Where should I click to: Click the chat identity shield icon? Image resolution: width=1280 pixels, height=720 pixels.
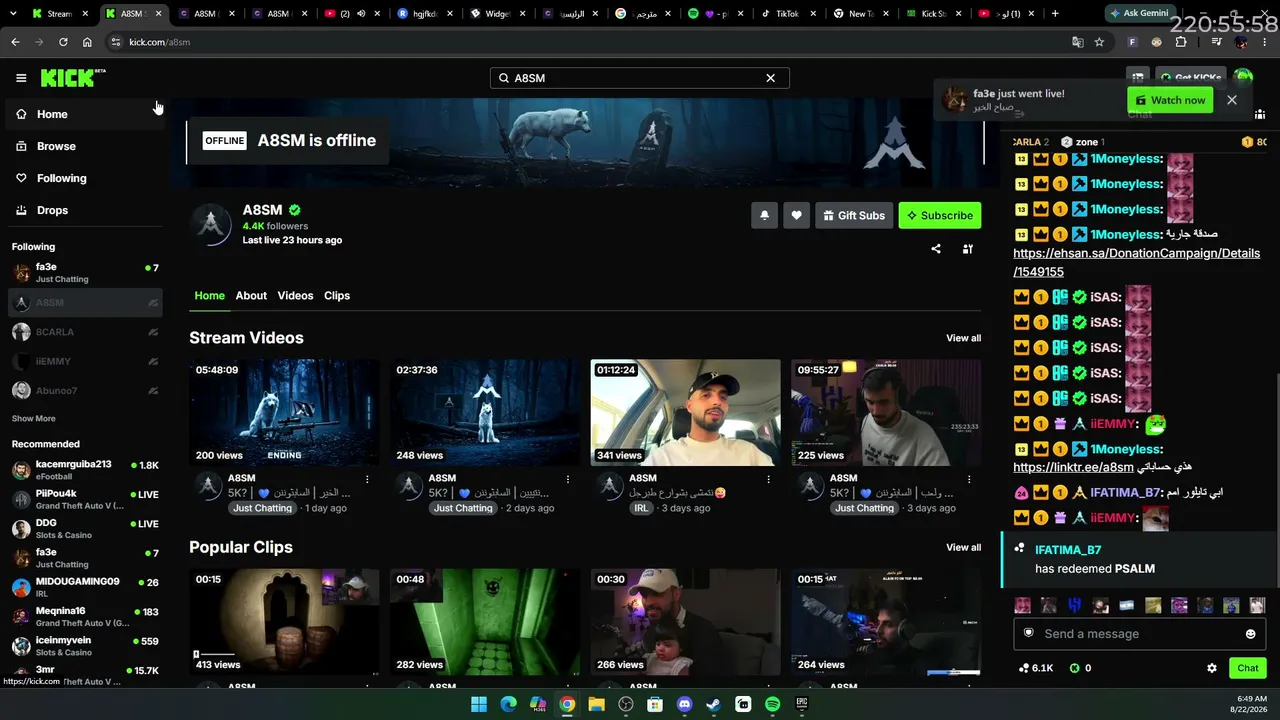pyautogui.click(x=1028, y=633)
